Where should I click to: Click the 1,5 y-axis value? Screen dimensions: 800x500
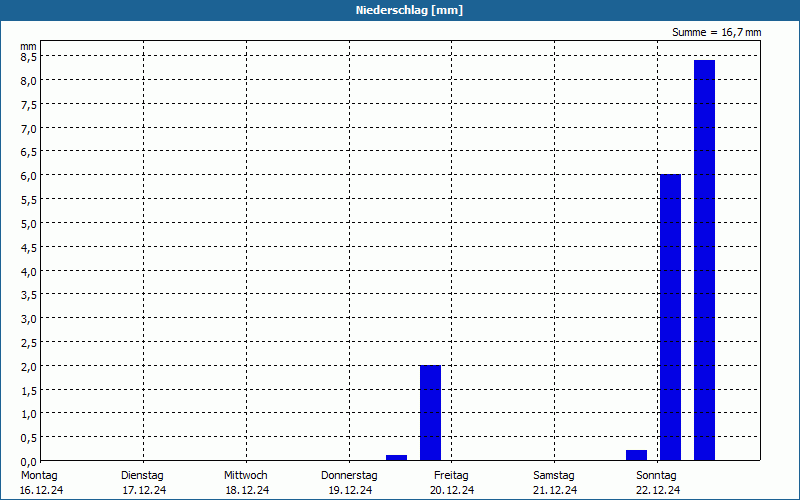[29, 390]
